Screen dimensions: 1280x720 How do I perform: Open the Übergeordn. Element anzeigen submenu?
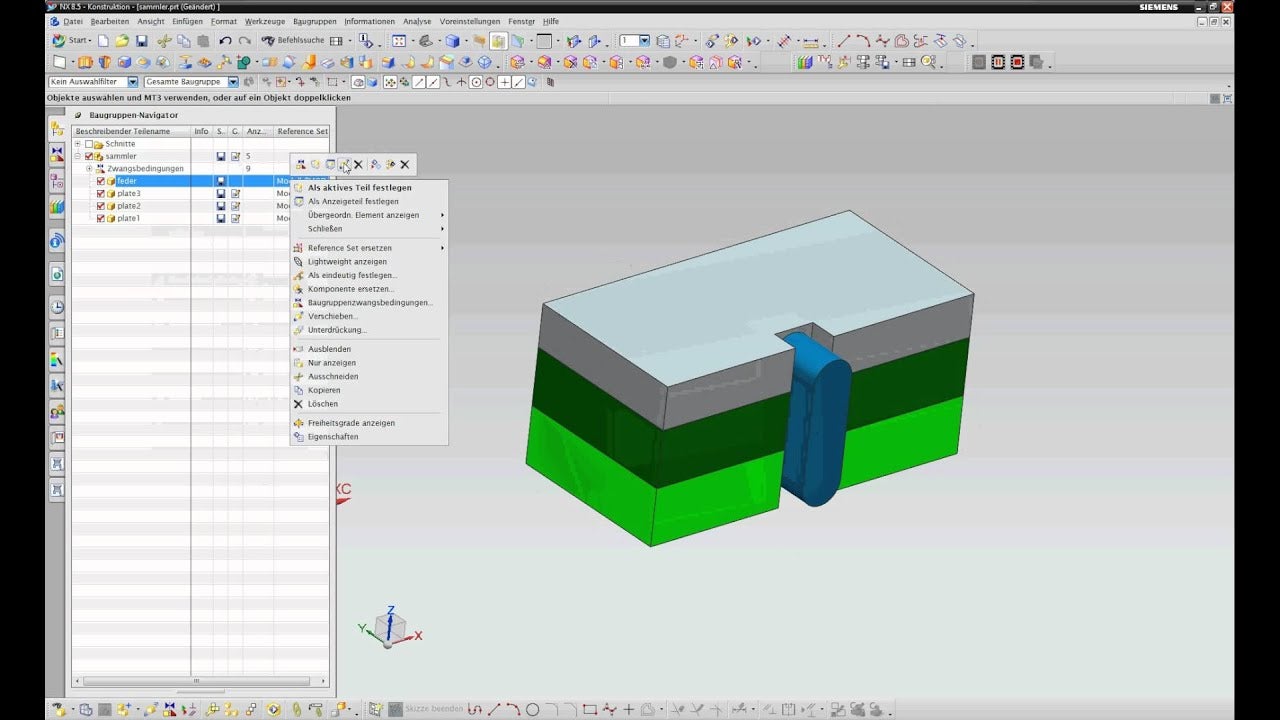coord(369,215)
